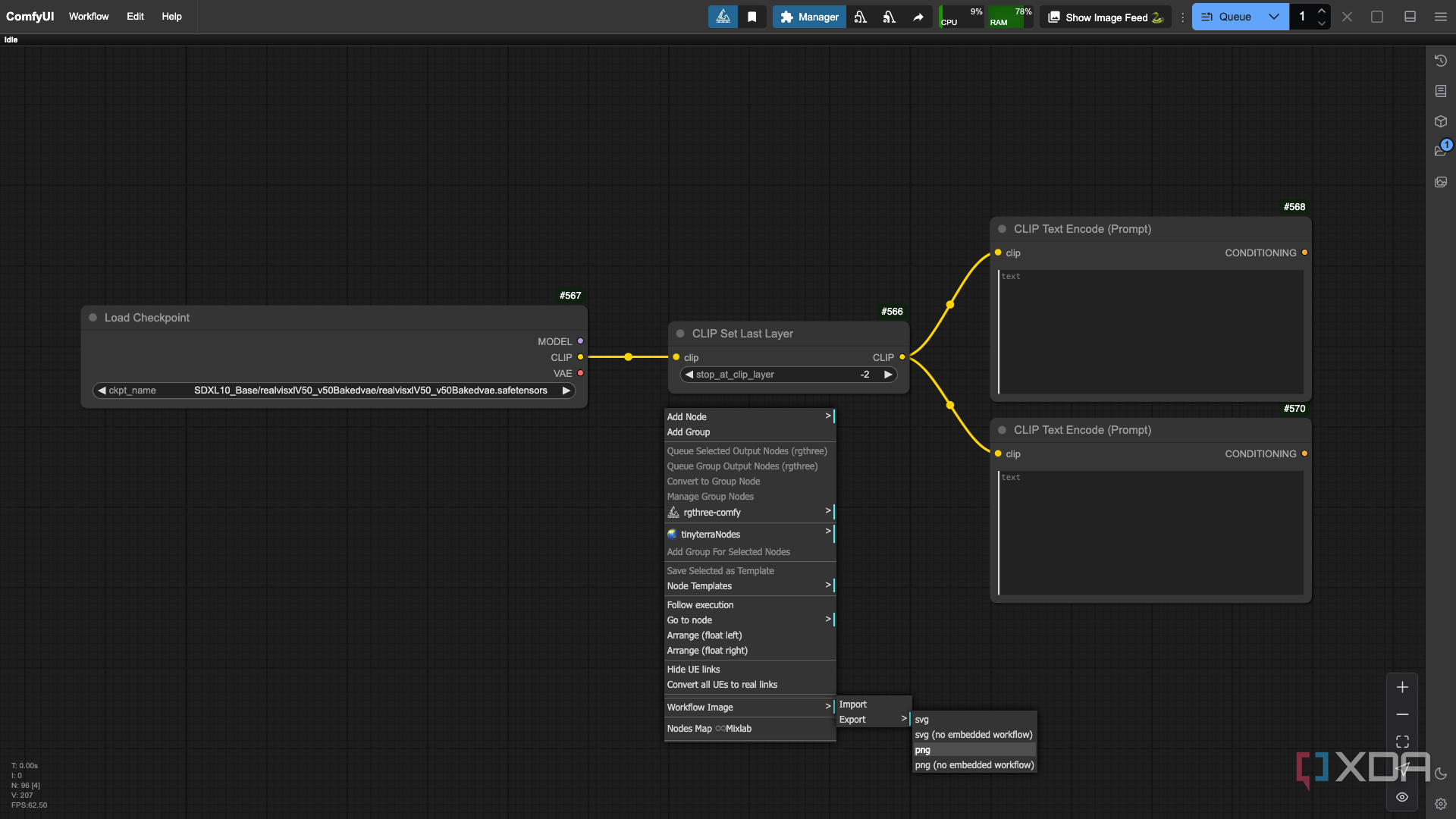Open the queue history sidebar icon
This screenshot has height=819, width=1456.
pyautogui.click(x=1441, y=61)
